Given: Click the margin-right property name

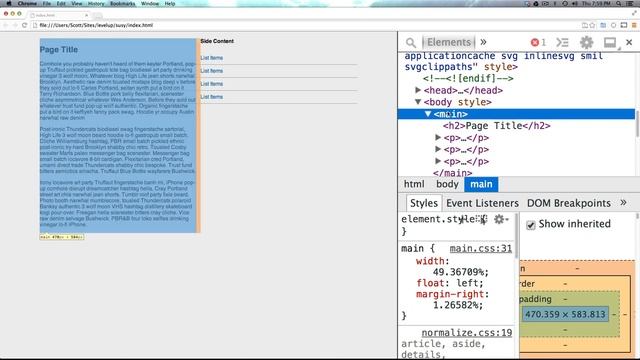Looking at the screenshot, I should (x=449, y=294).
